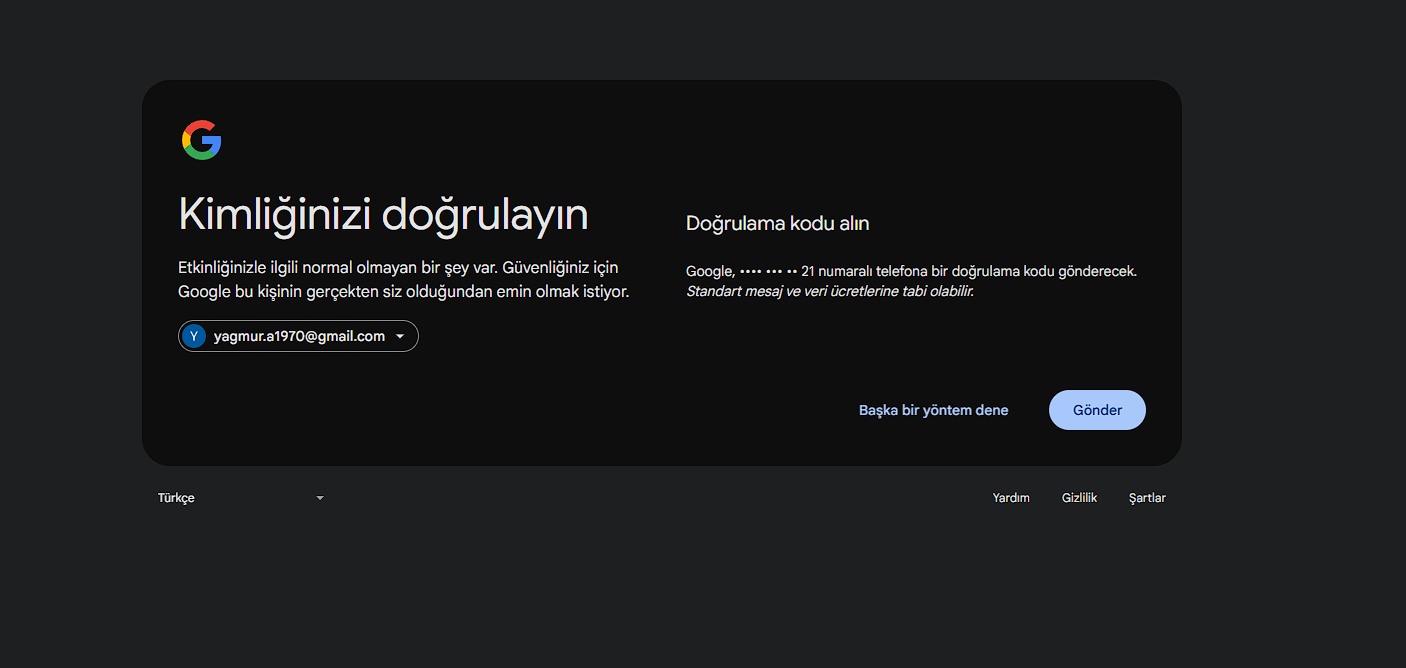Click the Etkinliğinizle ilgili normal olmayan text
The image size is (1406, 668).
tap(404, 280)
